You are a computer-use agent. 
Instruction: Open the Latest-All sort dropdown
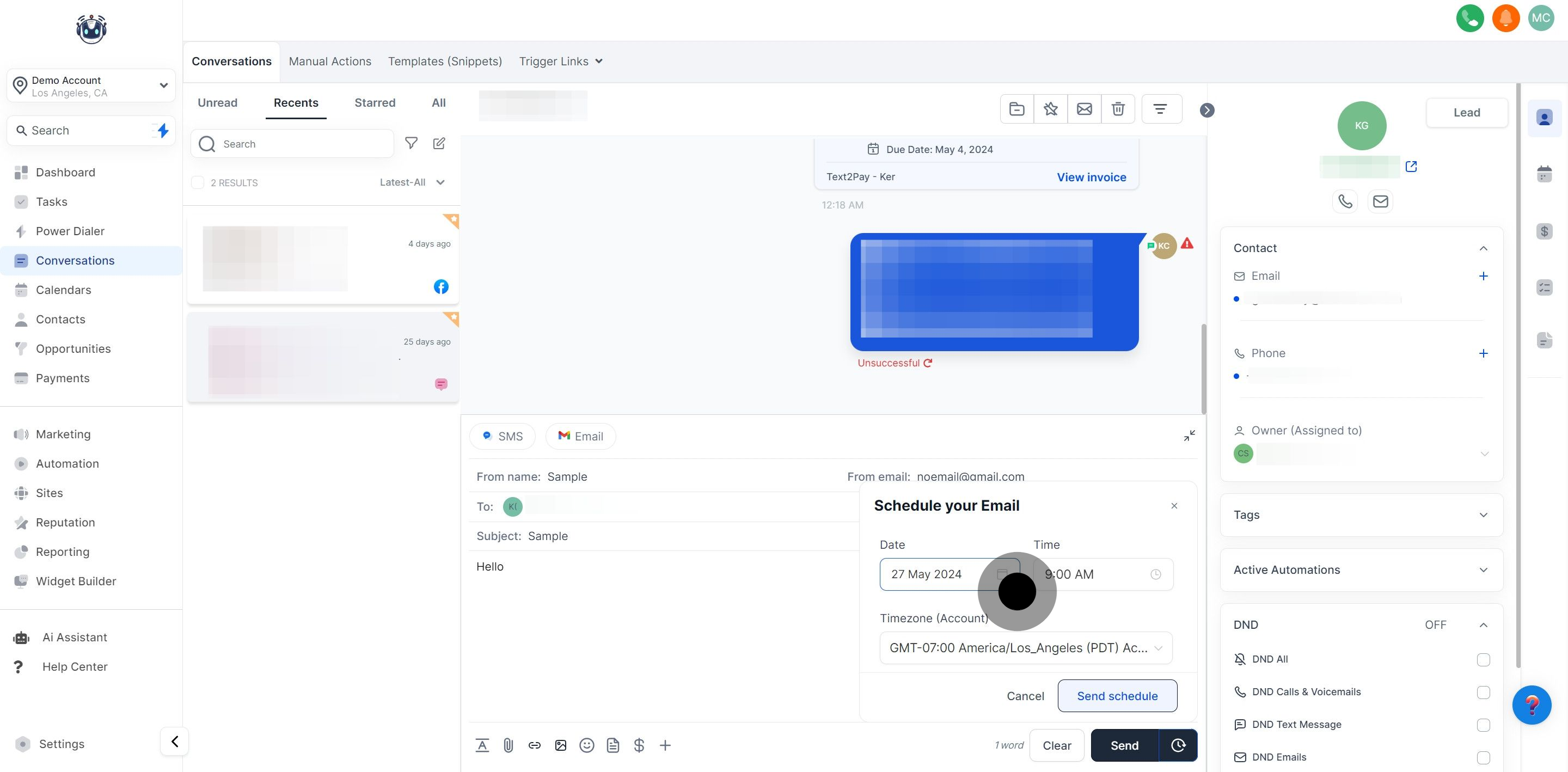(x=412, y=182)
